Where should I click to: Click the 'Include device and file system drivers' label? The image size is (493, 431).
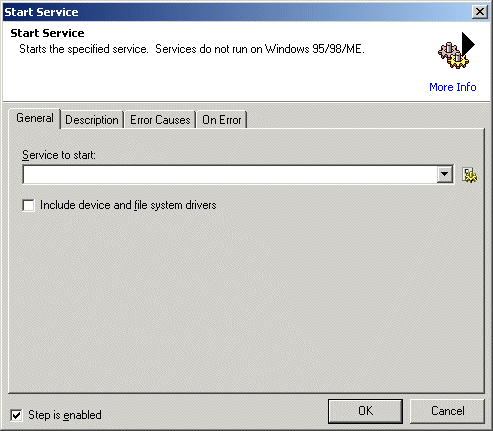(x=128, y=205)
